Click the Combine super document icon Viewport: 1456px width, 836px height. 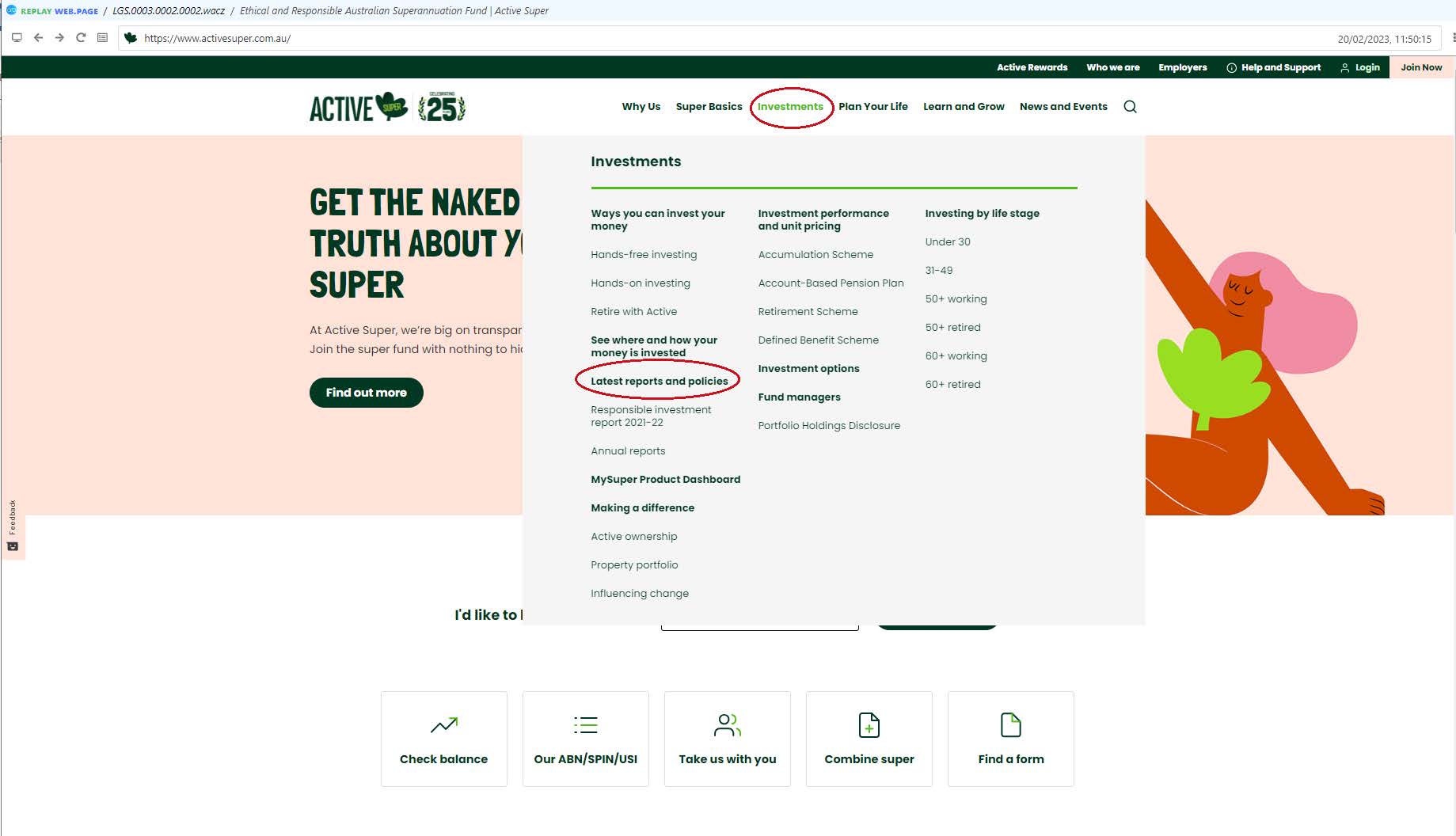869,725
